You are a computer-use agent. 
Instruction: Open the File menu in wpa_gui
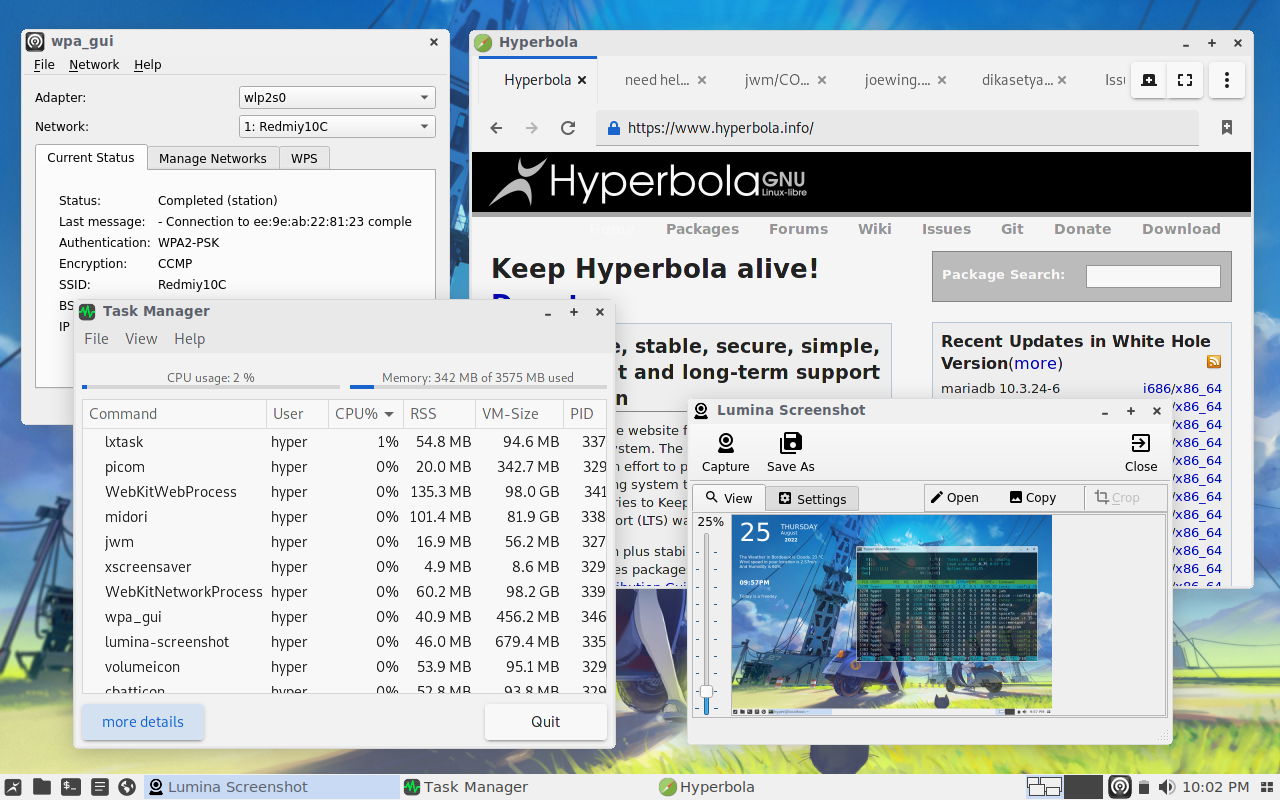click(x=44, y=64)
